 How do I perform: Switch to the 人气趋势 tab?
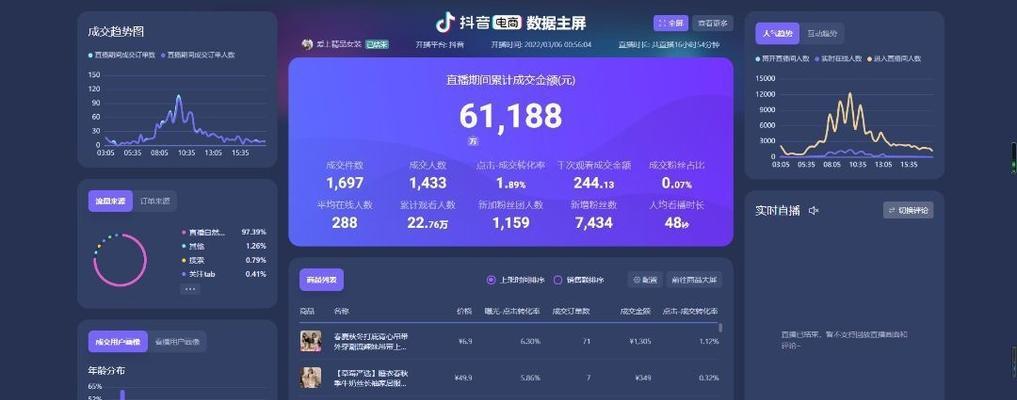[x=777, y=33]
